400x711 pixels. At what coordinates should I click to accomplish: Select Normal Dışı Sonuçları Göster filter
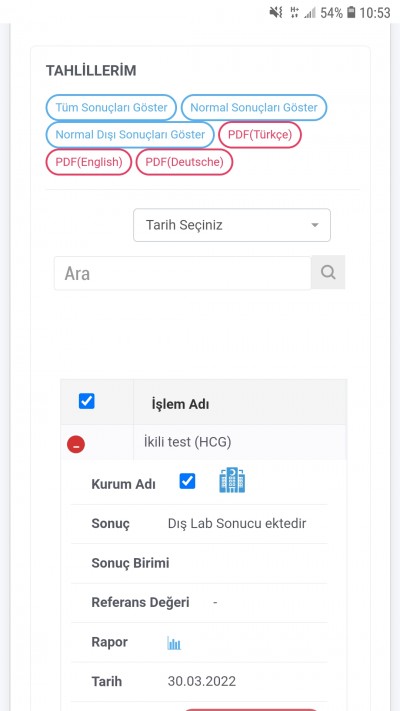[x=130, y=135]
